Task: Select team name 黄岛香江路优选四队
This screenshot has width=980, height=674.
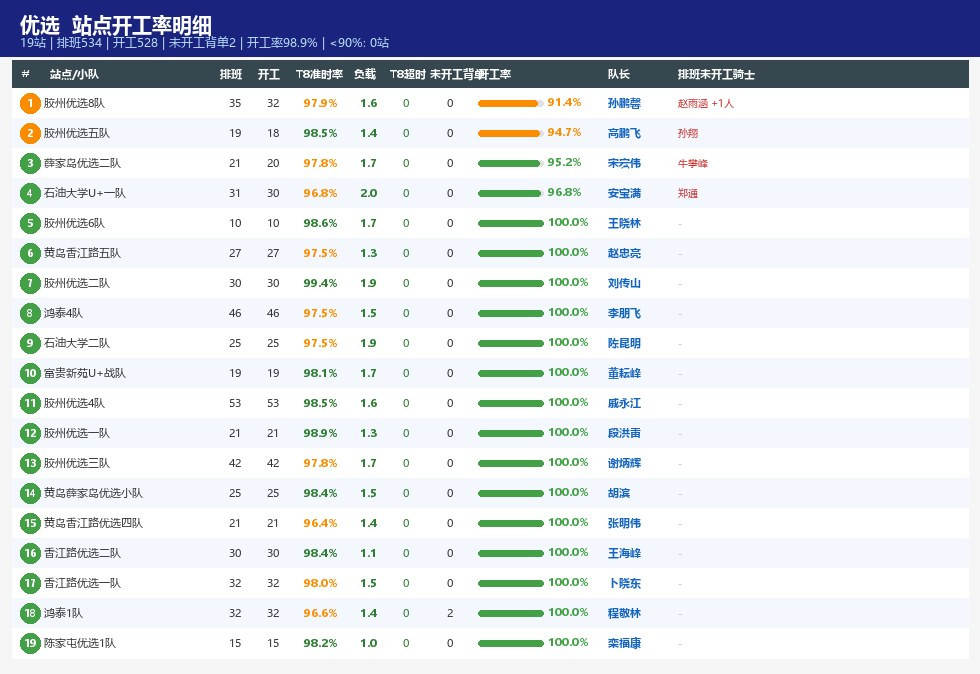Action: click(93, 523)
